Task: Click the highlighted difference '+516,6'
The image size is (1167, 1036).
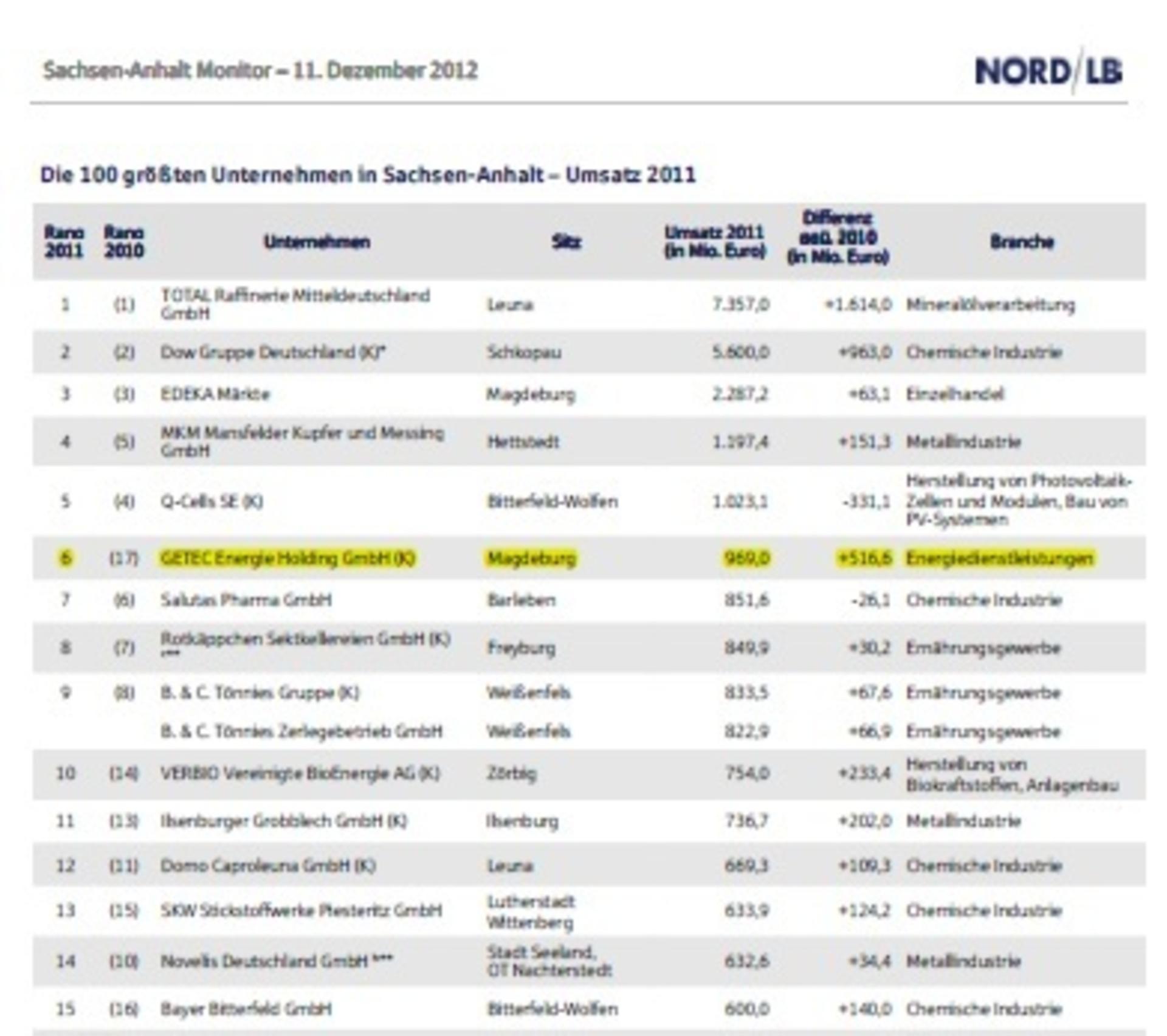Action: 865,558
